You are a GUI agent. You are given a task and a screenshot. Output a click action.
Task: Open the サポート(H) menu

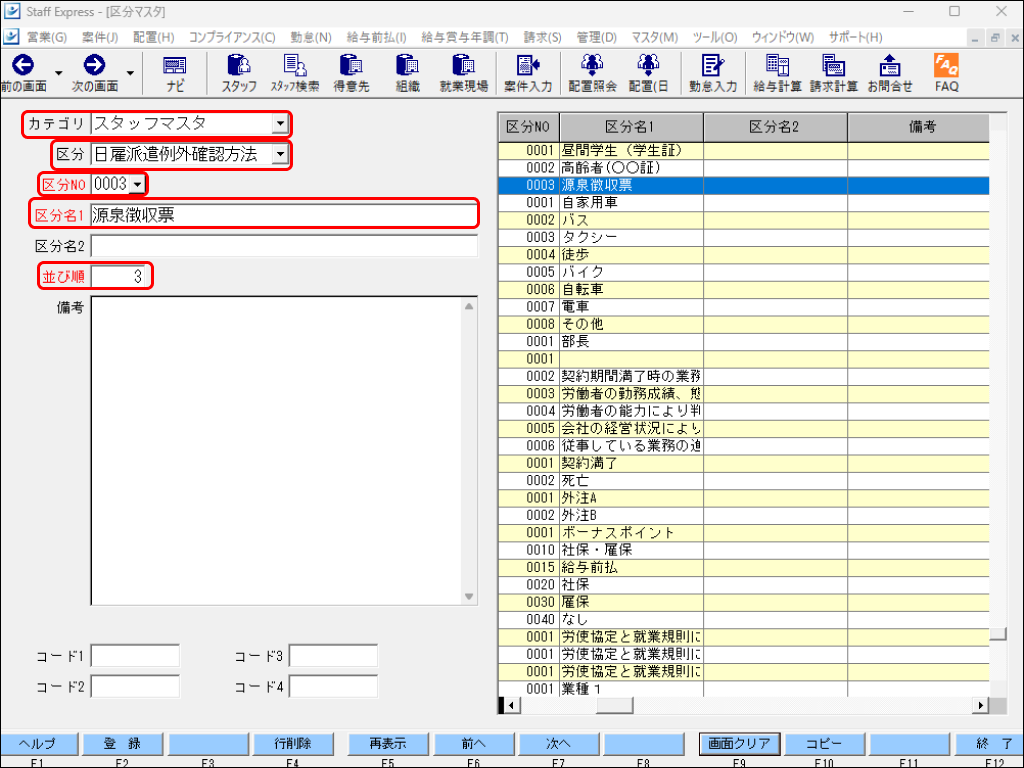coord(856,37)
